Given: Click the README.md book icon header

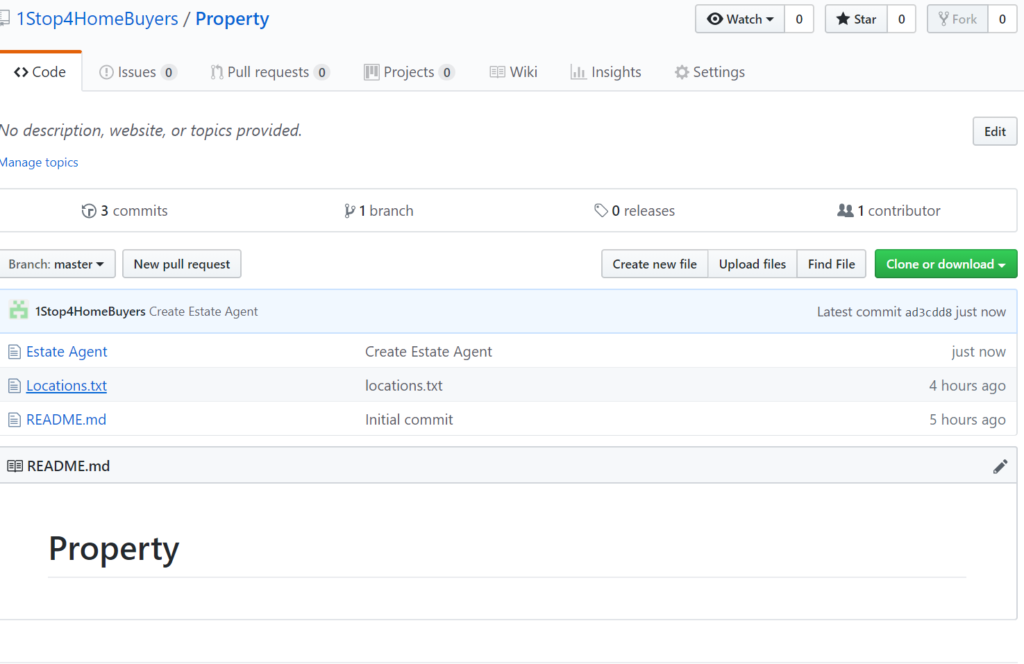Looking at the screenshot, I should pos(14,466).
